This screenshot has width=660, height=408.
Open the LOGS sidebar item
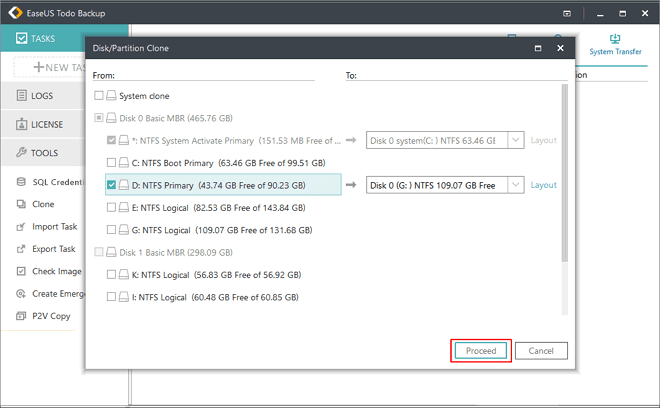[x=43, y=96]
